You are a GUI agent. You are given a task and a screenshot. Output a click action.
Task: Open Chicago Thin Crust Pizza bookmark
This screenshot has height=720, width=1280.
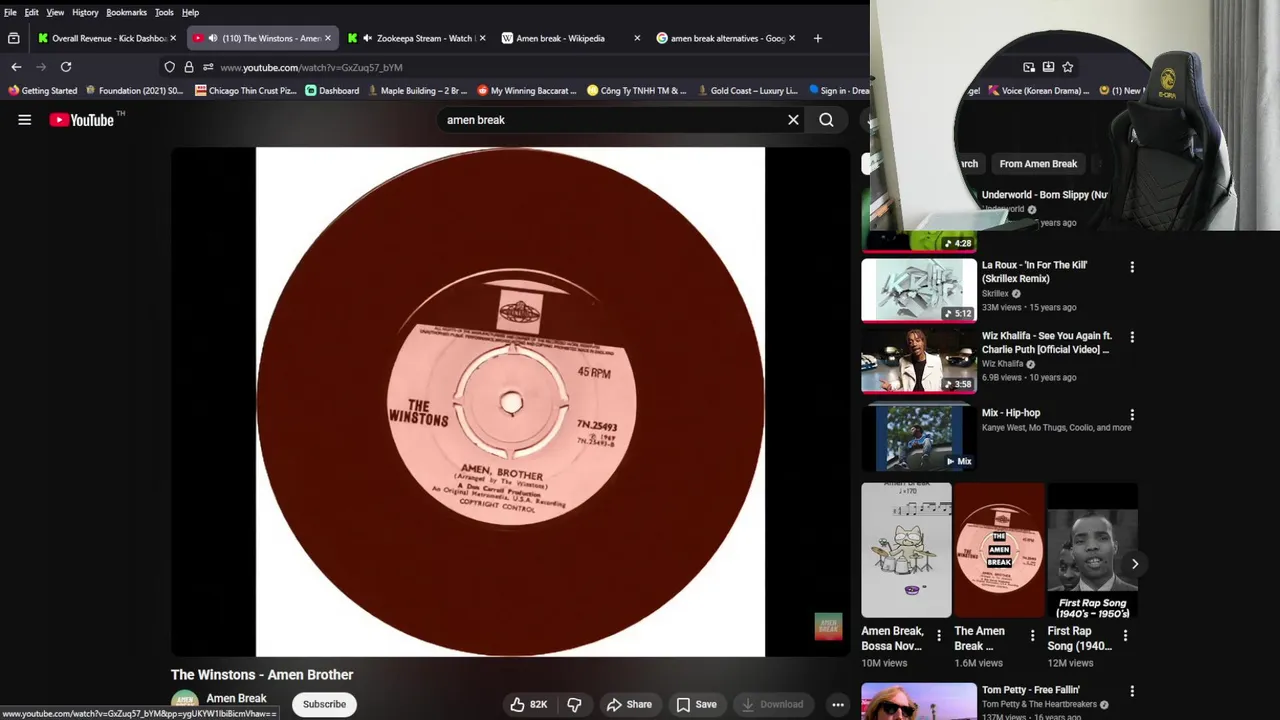[246, 91]
